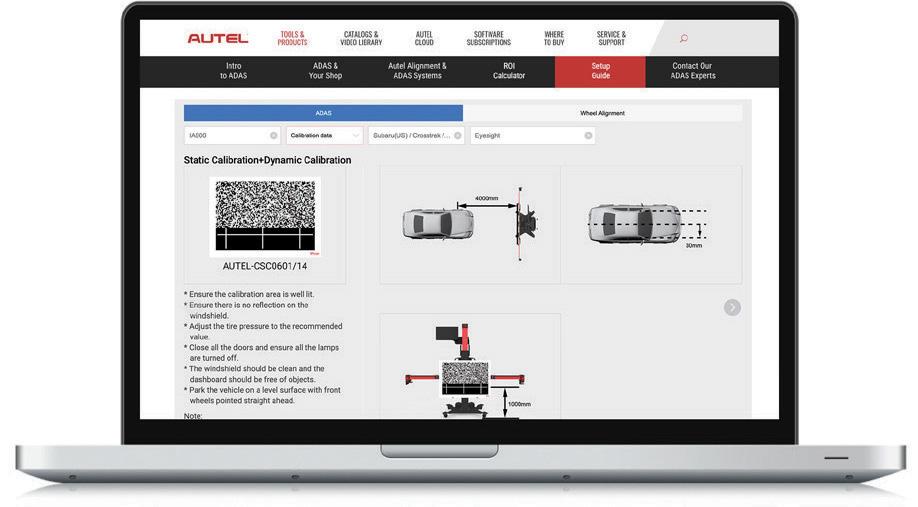918x507 pixels.
Task: Open the Where to Buy menu
Action: click(x=554, y=39)
